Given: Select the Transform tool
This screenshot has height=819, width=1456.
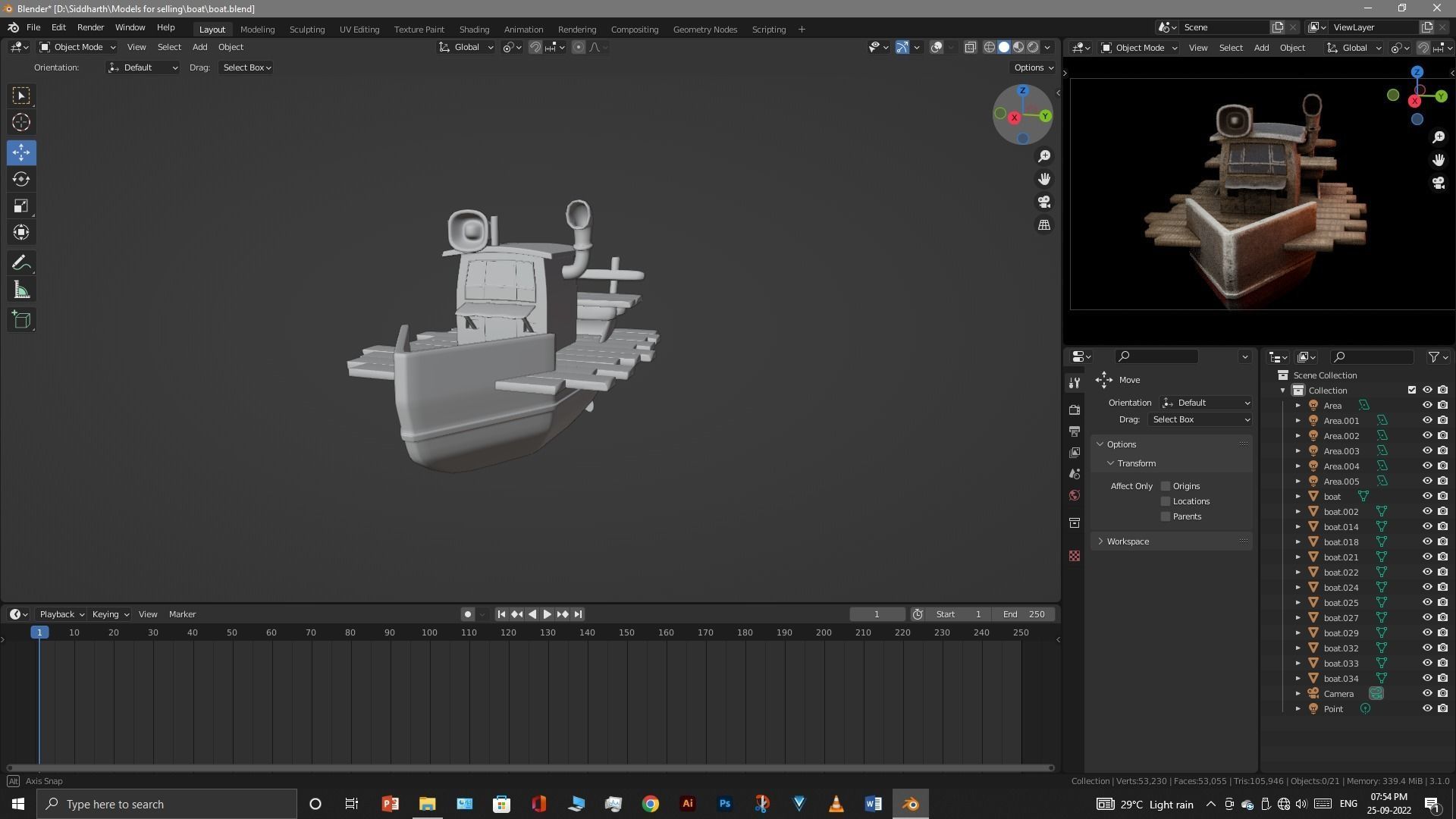Looking at the screenshot, I should [21, 232].
